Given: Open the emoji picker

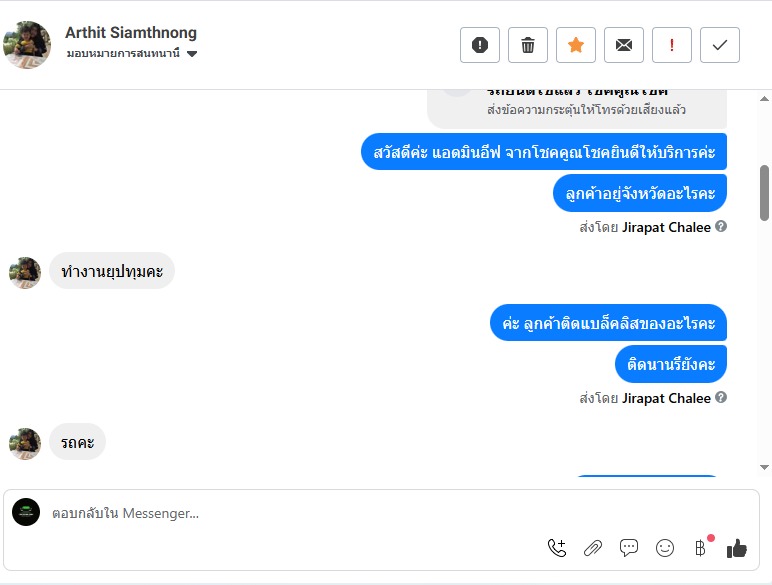Looking at the screenshot, I should click(665, 547).
